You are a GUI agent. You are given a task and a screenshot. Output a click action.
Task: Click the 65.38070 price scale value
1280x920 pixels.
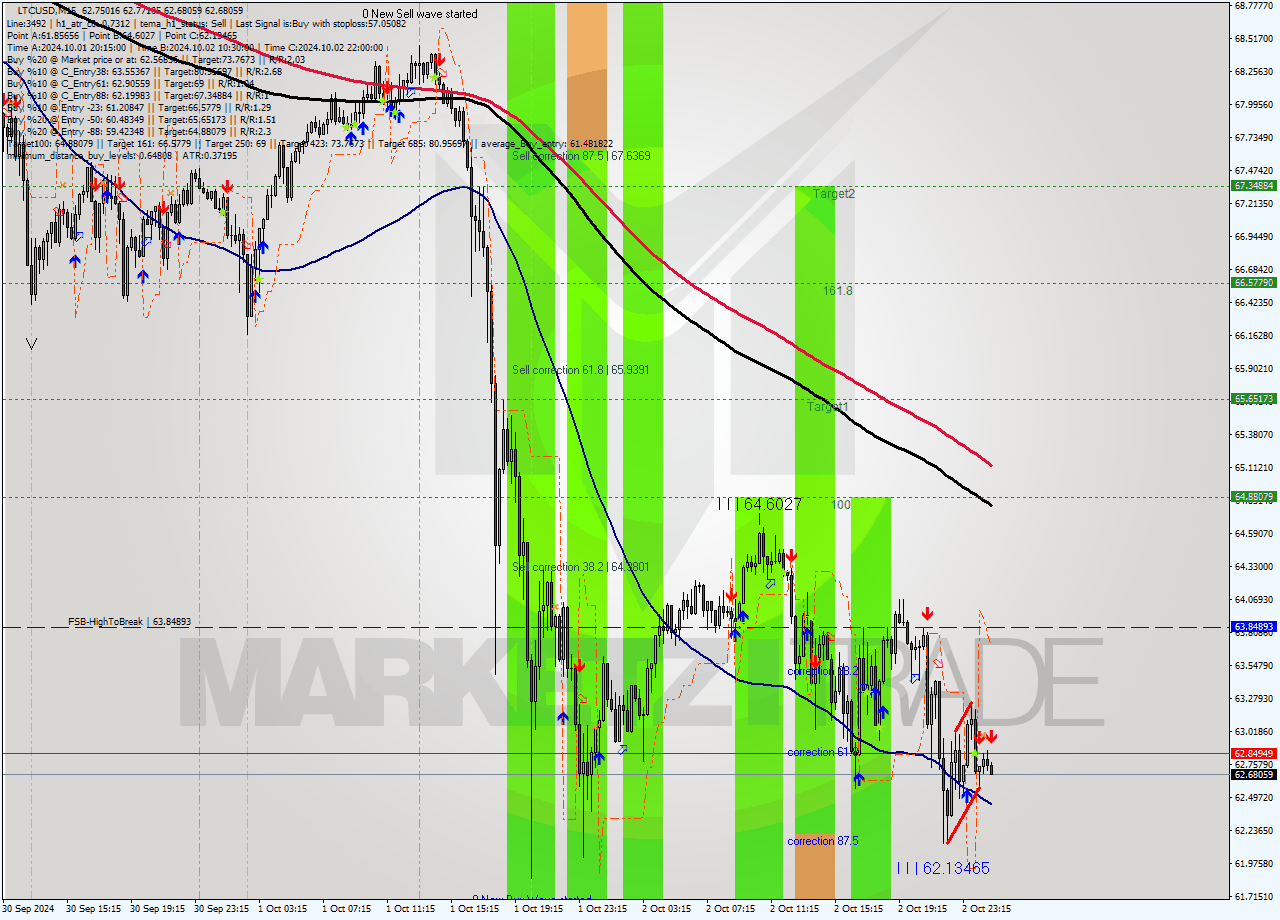click(1253, 434)
